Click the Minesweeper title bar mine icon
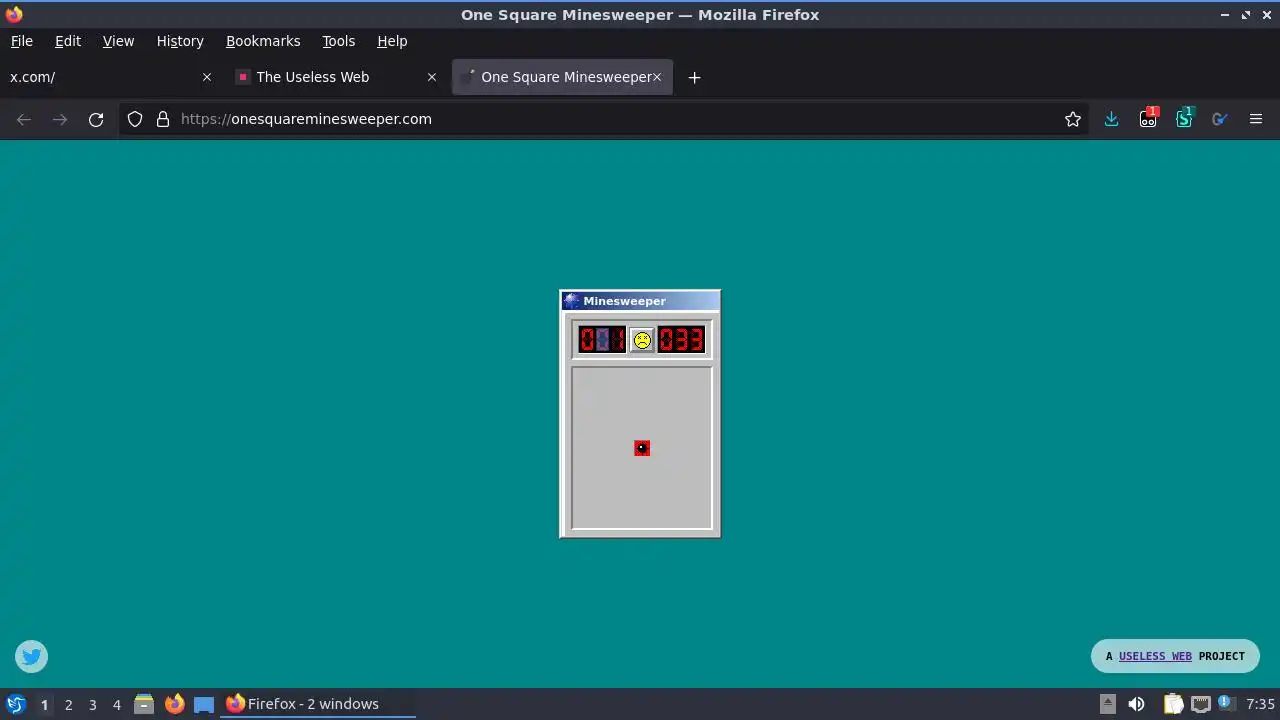 571,301
